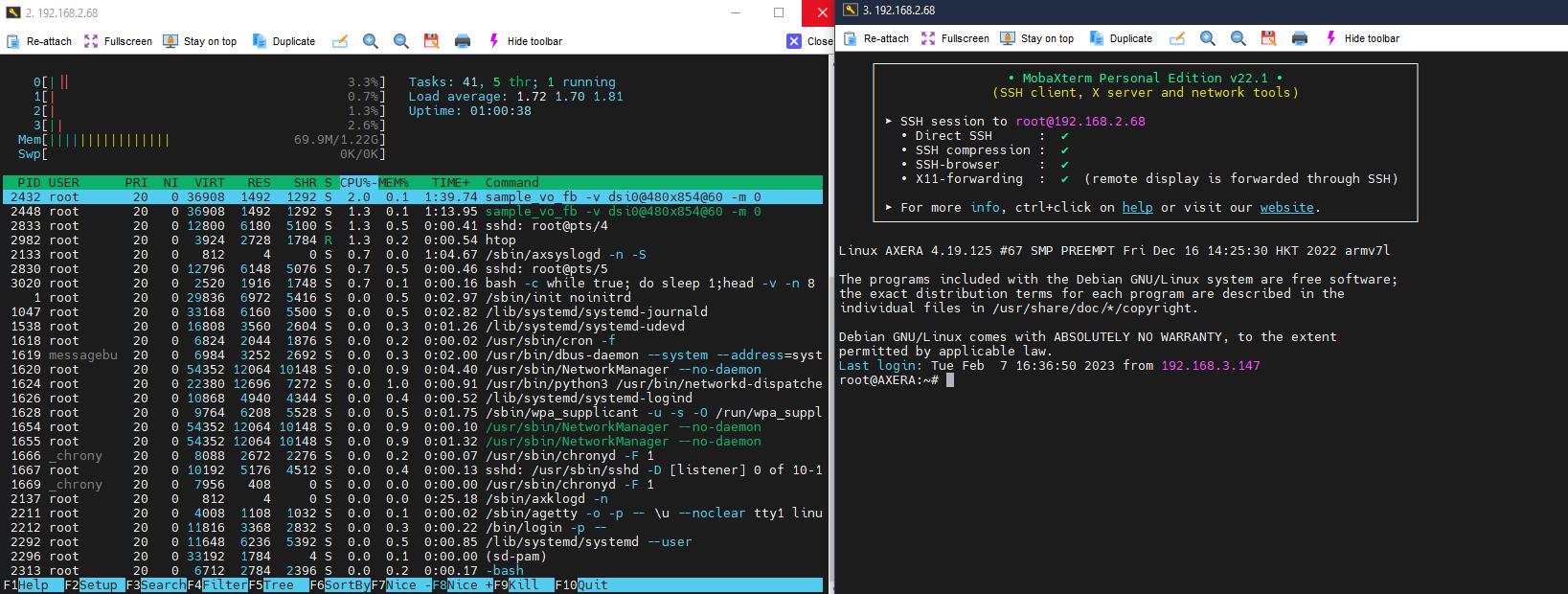Print terminal output from right window

[1300, 38]
